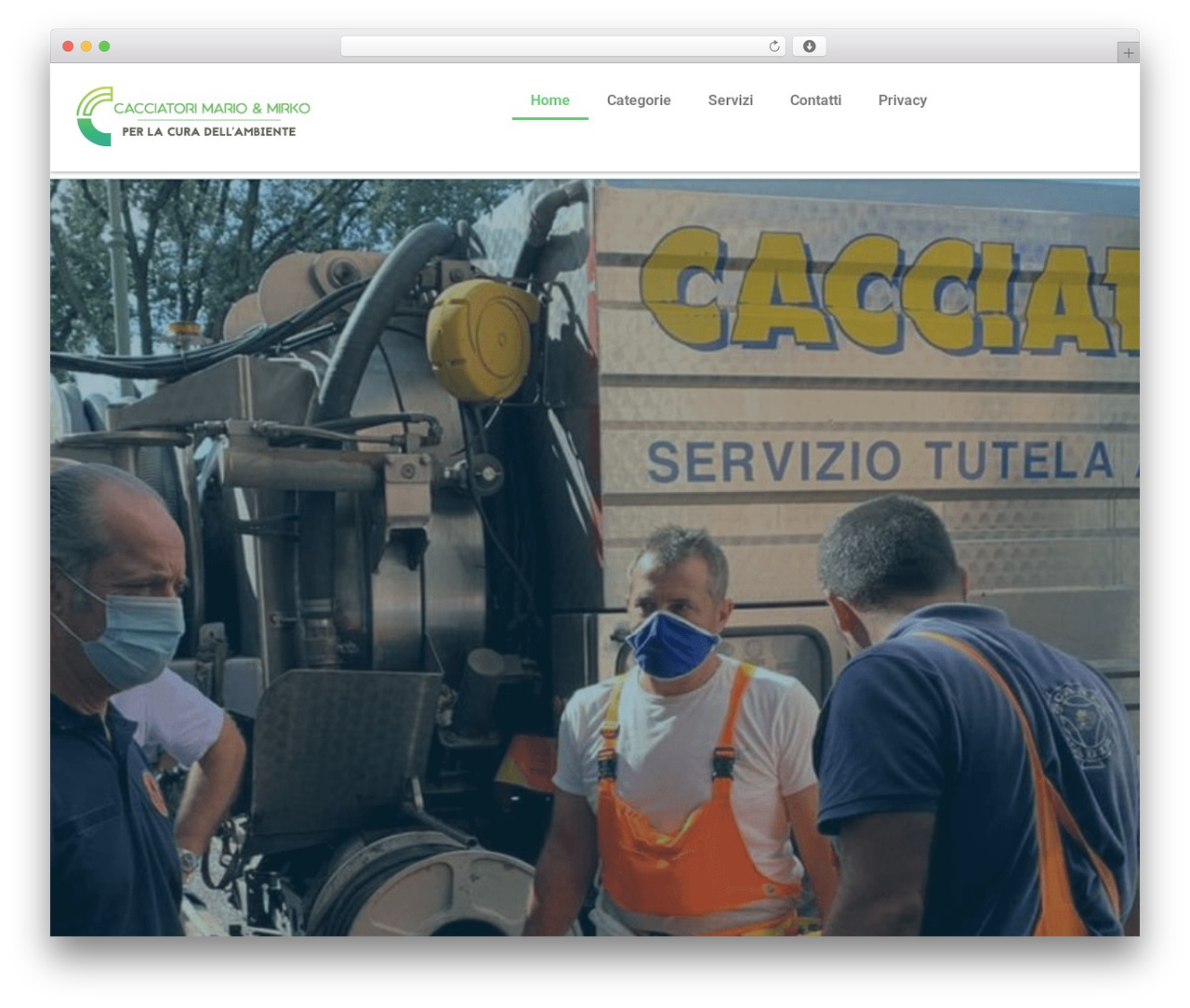Screen dimensions: 1190x1008
Task: Click the Cacciatori Mario & Mirko logo
Action: click(193, 116)
